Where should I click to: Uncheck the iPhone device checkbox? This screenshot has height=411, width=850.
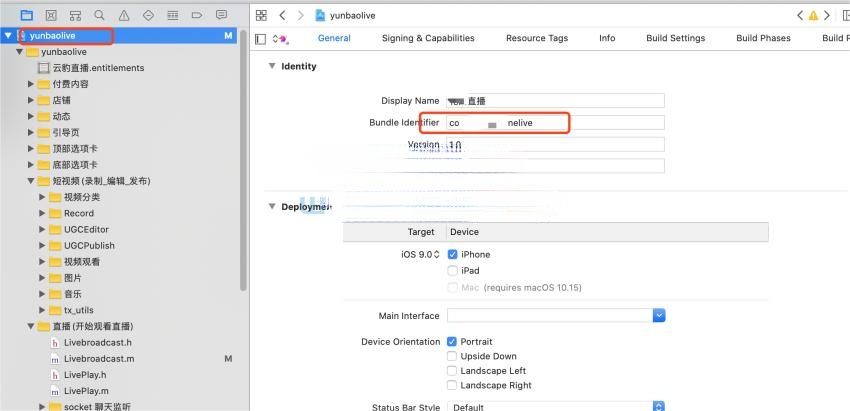tap(453, 254)
